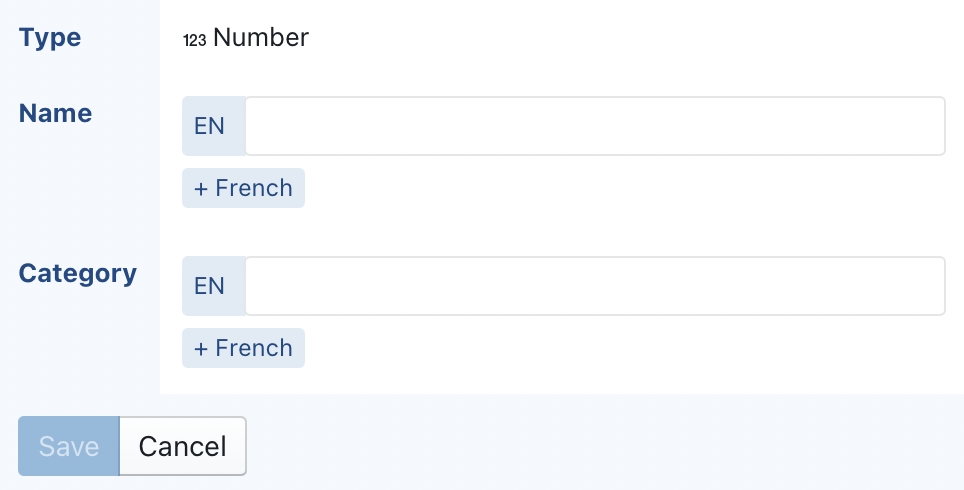Image resolution: width=964 pixels, height=490 pixels.
Task: Focus the Category English text field
Action: click(x=595, y=286)
